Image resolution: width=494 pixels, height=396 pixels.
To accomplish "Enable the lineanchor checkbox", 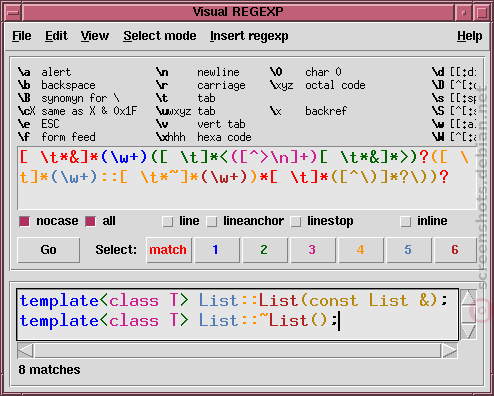I will click(x=212, y=221).
